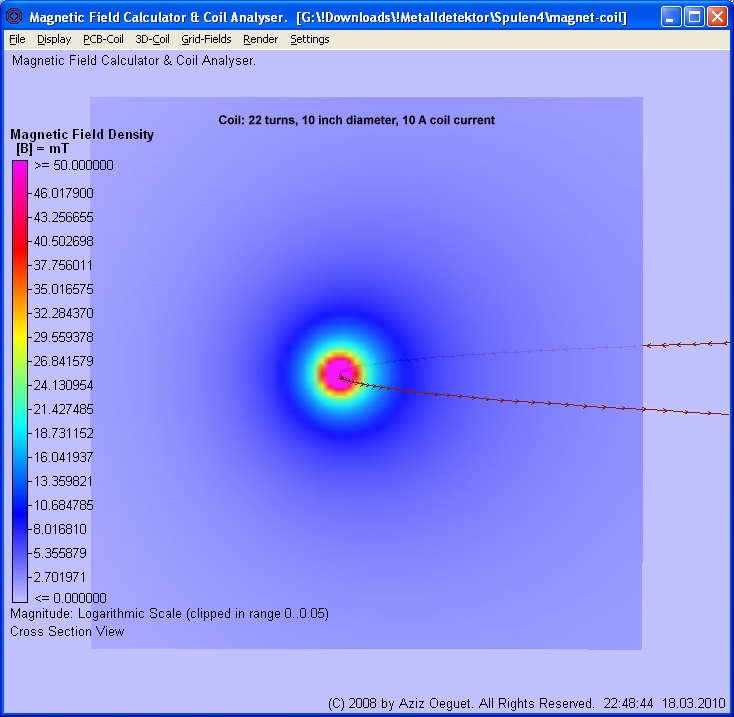Click the 'Magnetic Field Calculator & Coil Analyser.' heading text
The image size is (734, 717).
pyautogui.click(x=134, y=61)
